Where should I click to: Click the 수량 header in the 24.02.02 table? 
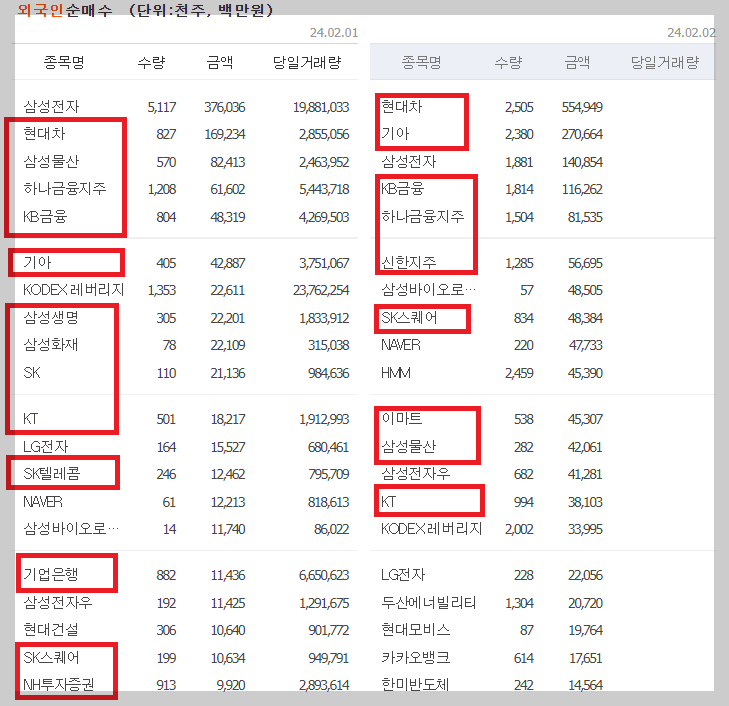(509, 62)
